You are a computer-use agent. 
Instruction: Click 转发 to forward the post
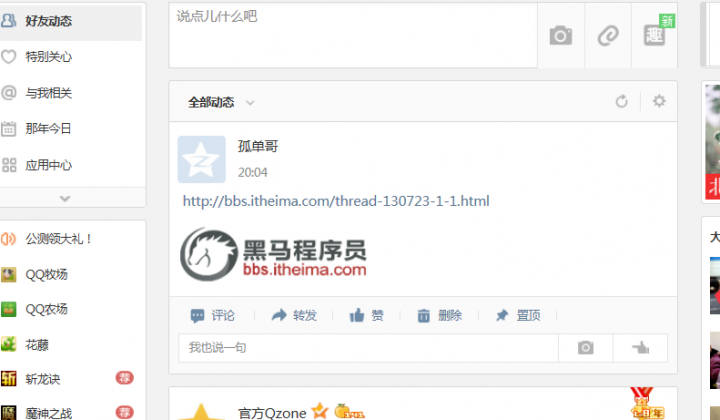294,315
